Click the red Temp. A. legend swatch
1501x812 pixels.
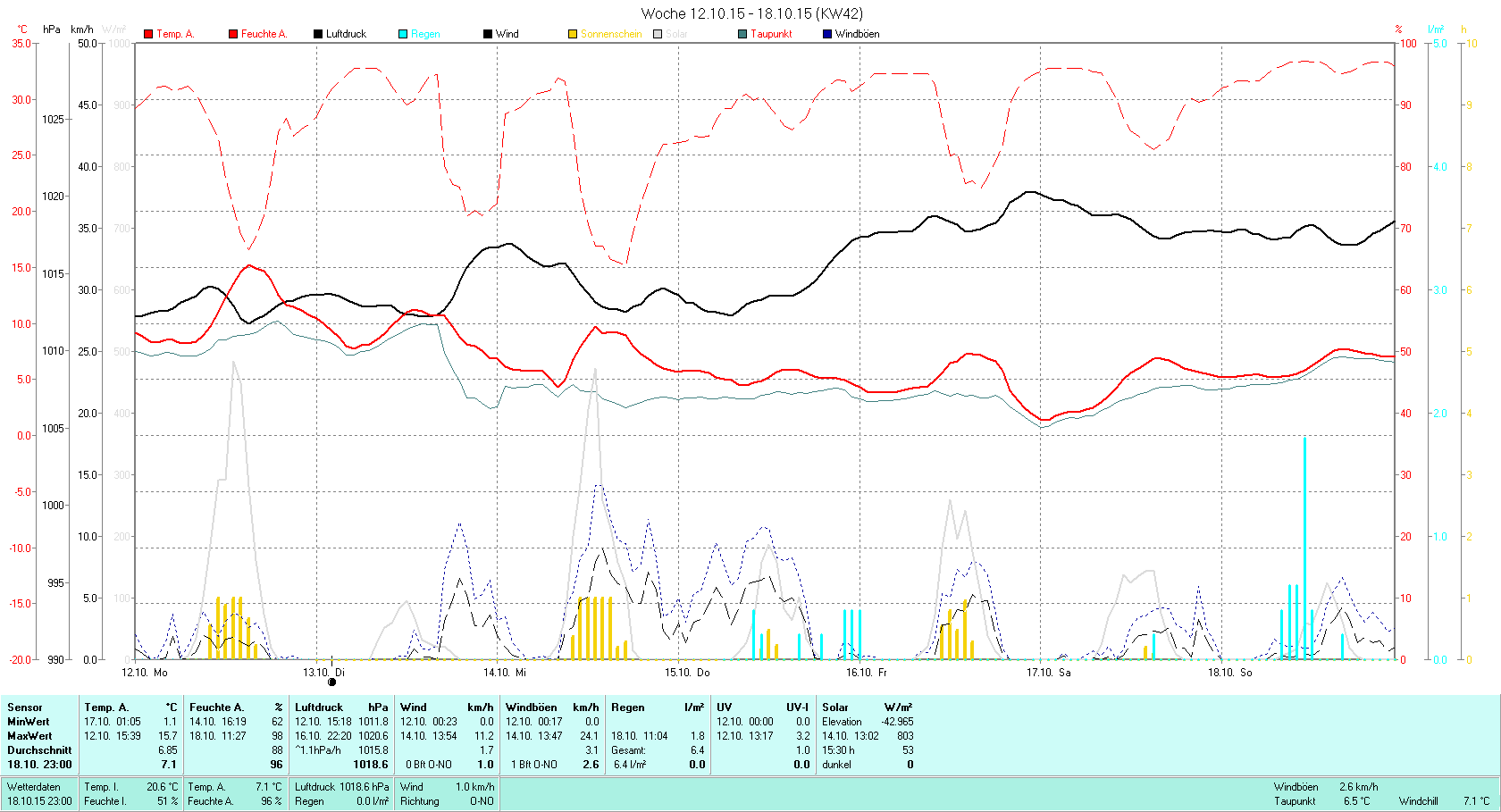click(148, 34)
